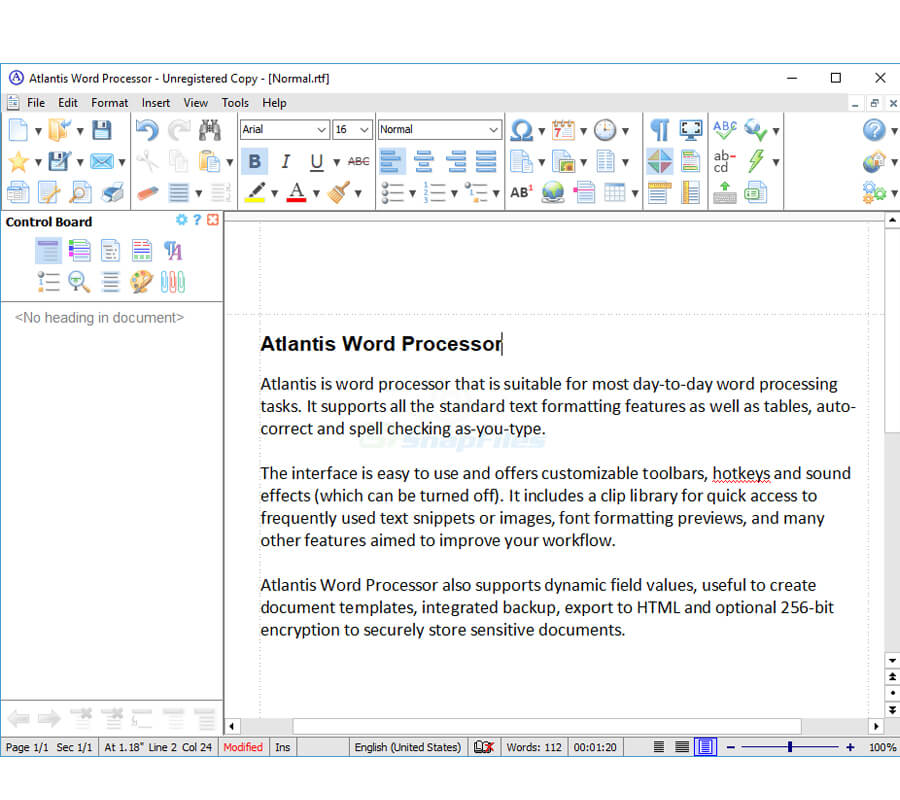Image resolution: width=900 pixels, height=800 pixels.
Task: Click the eraser icon in toolbar
Action: click(x=148, y=193)
